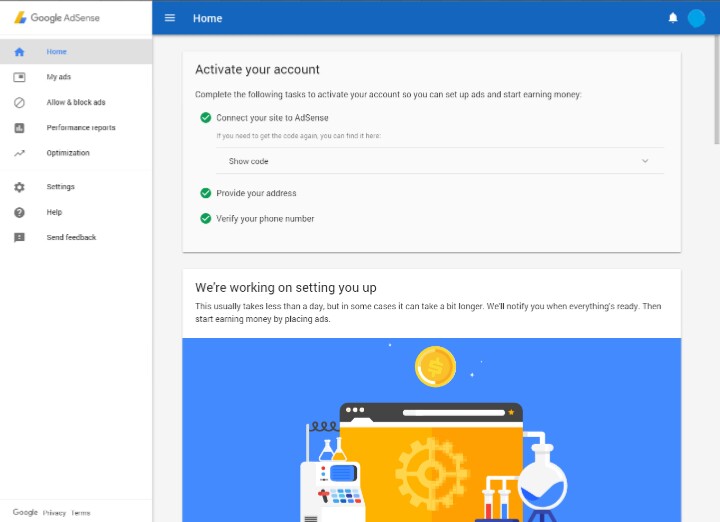Click Send feedback in the sidebar
The image size is (720, 522).
(x=76, y=237)
